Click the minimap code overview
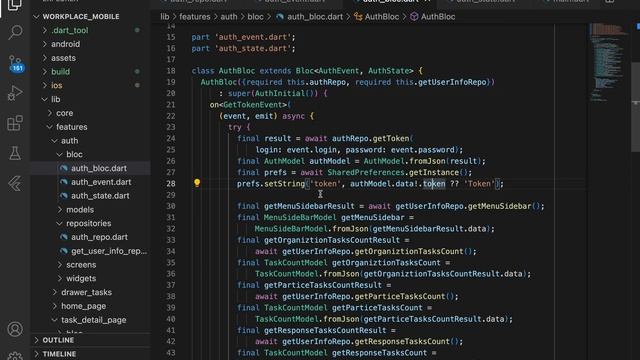Image resolution: width=640 pixels, height=360 pixels. coord(608,61)
